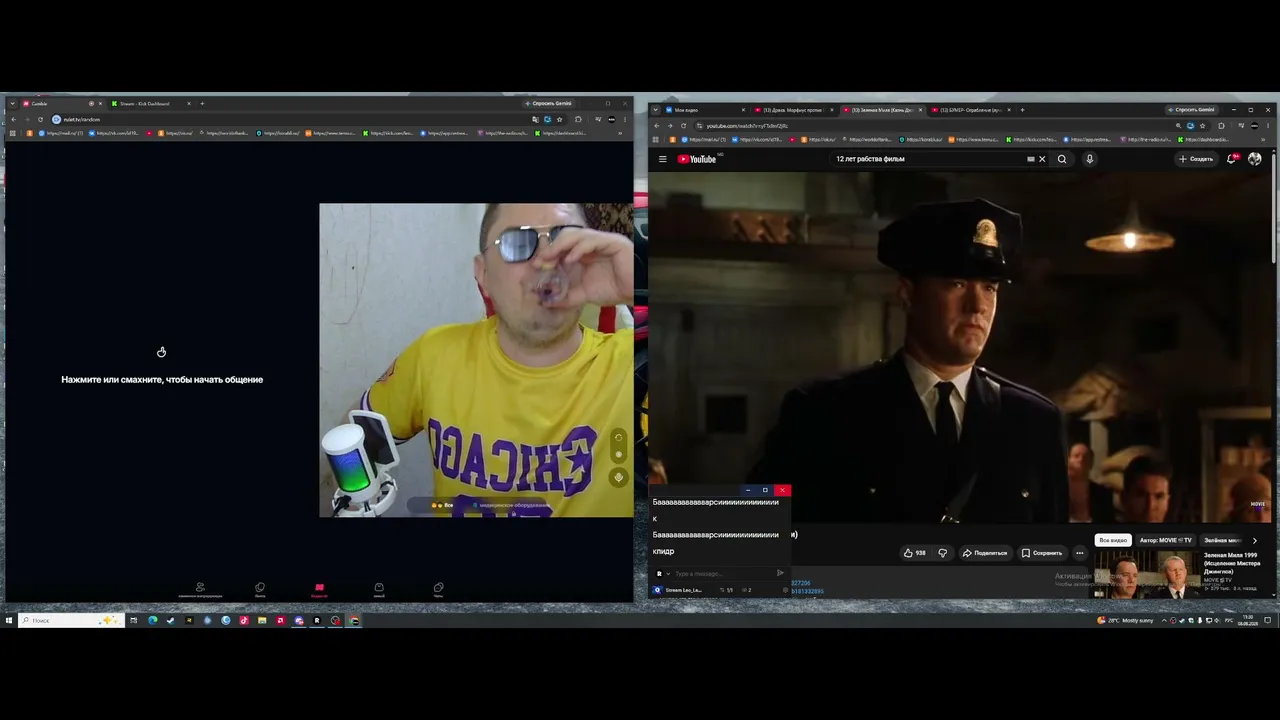The width and height of the screenshot is (1280, 720).
Task: Dislike the YouTube video
Action: point(942,553)
